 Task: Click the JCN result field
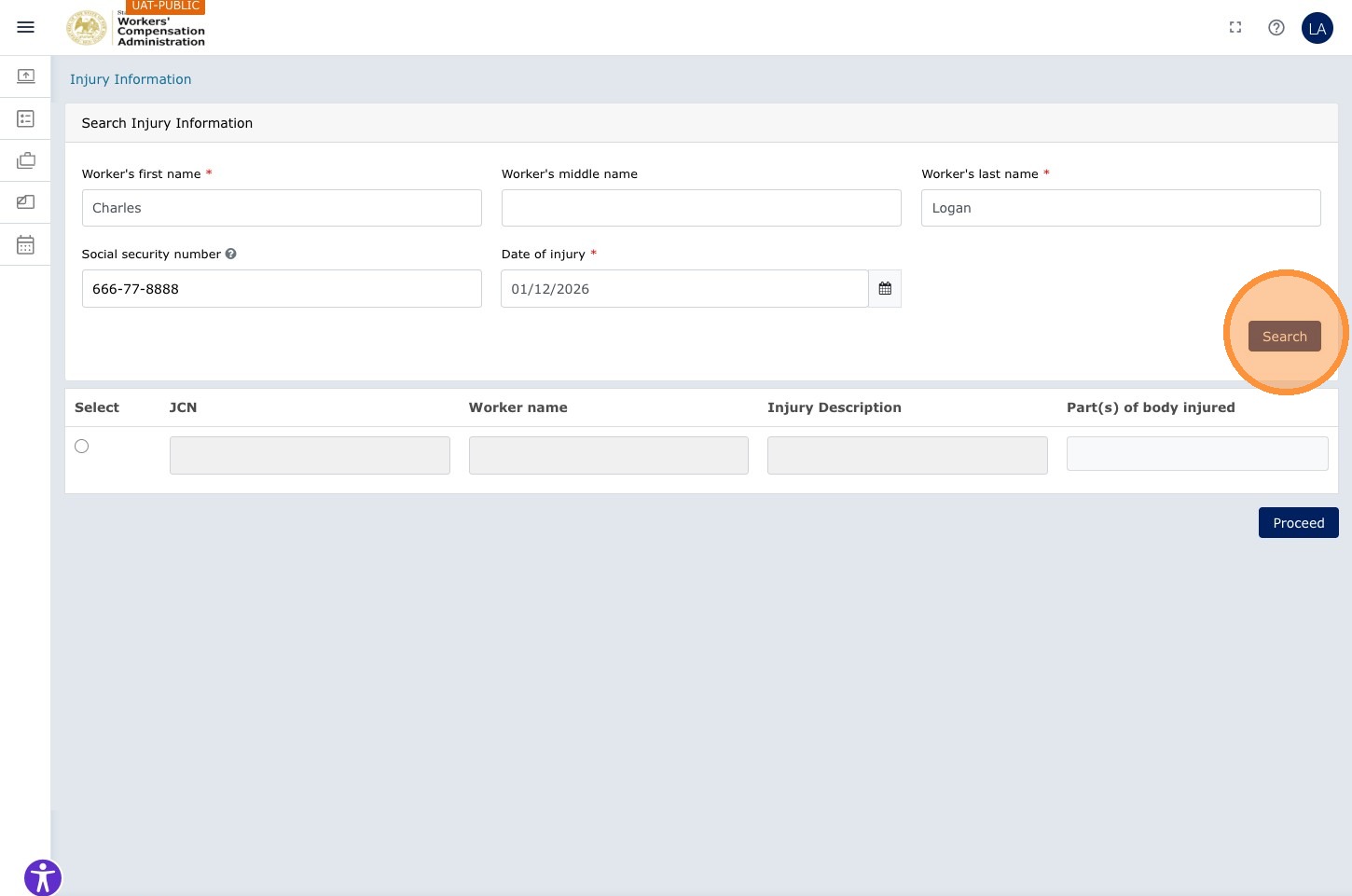(310, 455)
